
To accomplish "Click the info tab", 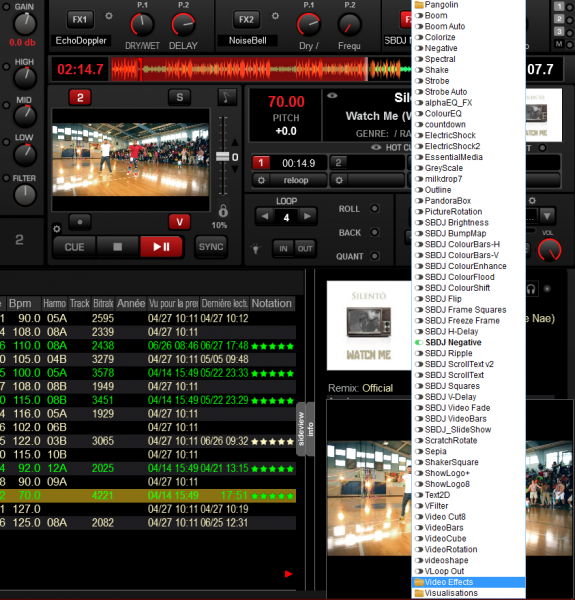I will pos(310,429).
